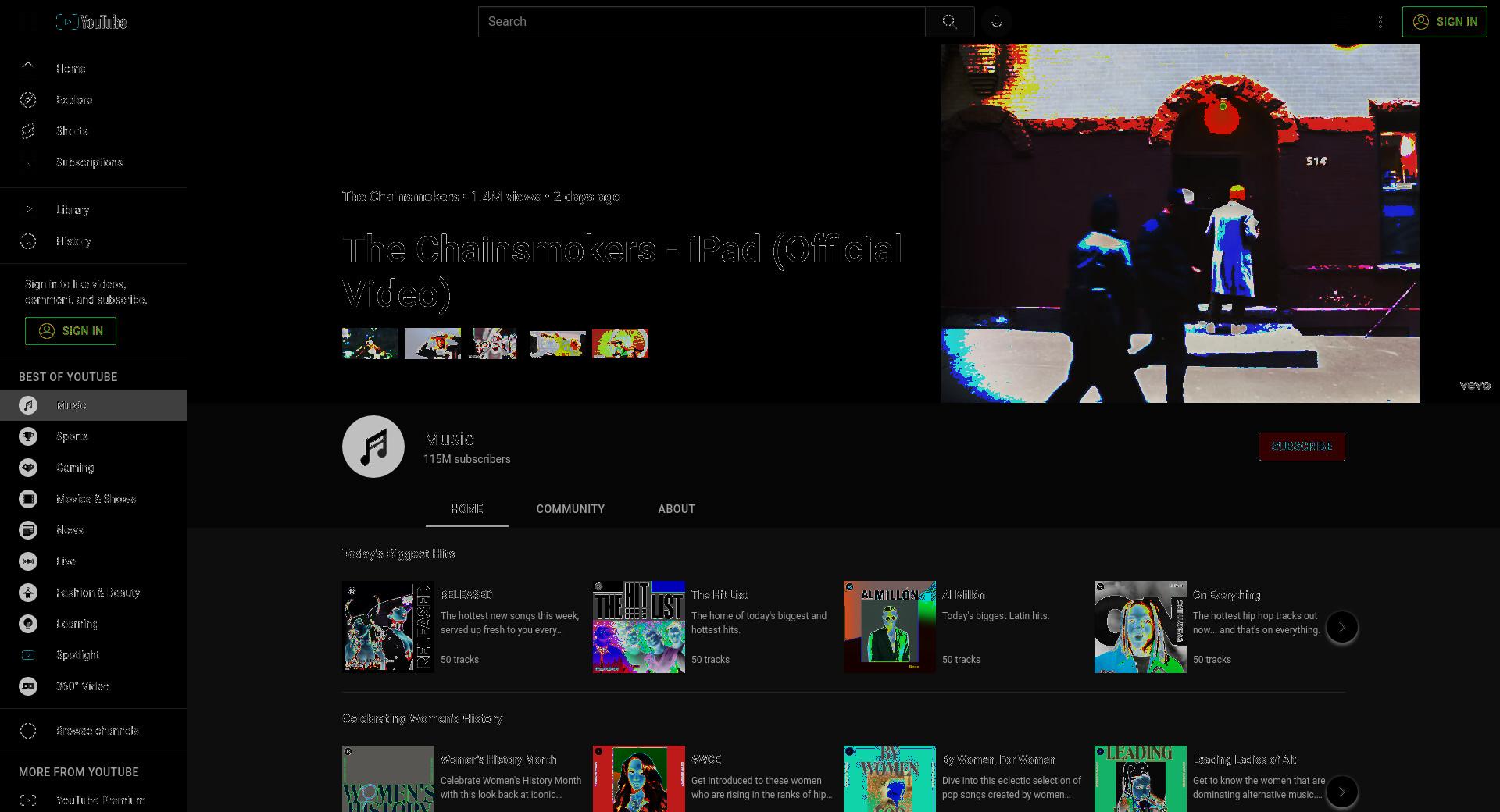The image size is (1500, 812).
Task: Open Home in the sidebar
Action: pos(94,69)
